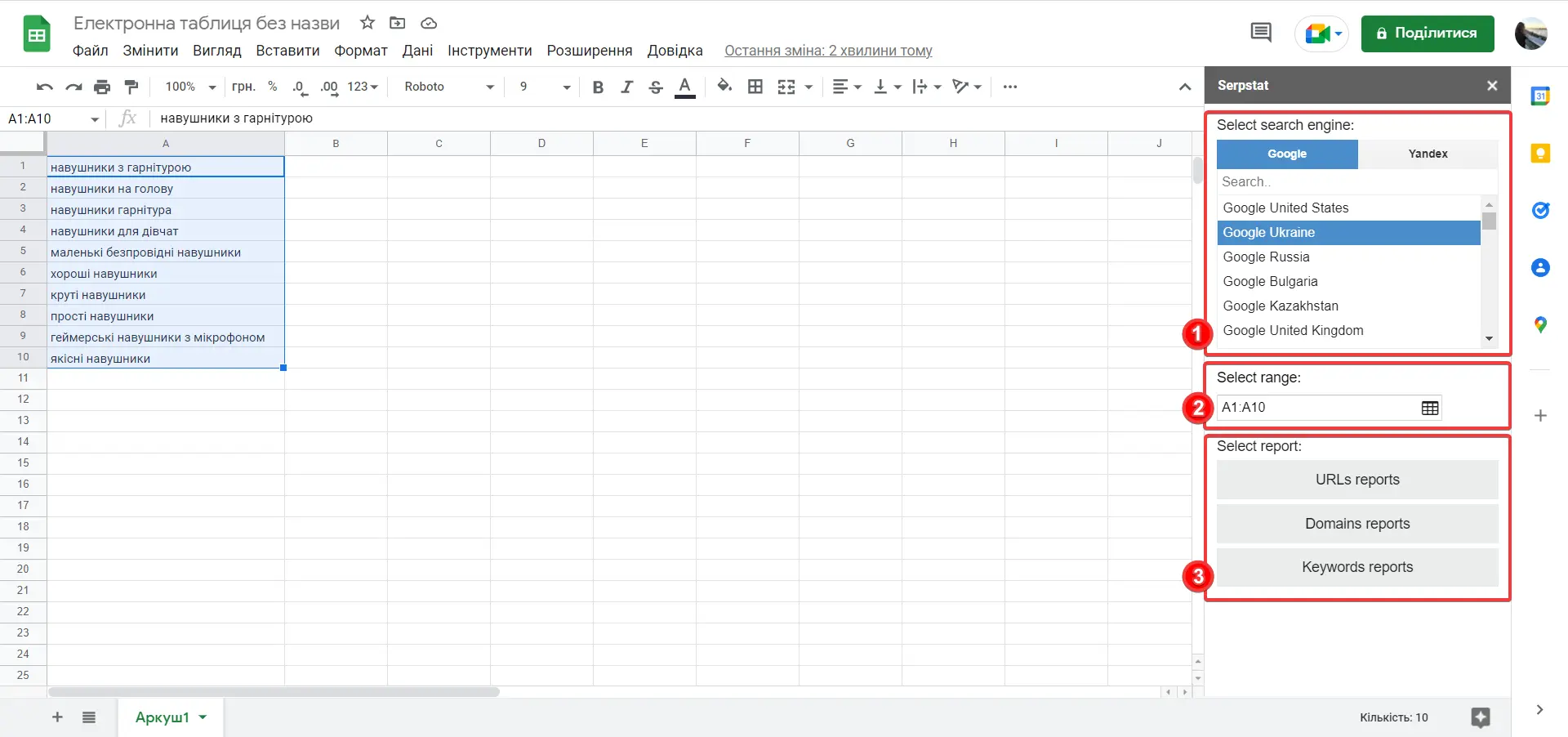Select the Google search engine tab
The image size is (1568, 737).
click(1287, 154)
